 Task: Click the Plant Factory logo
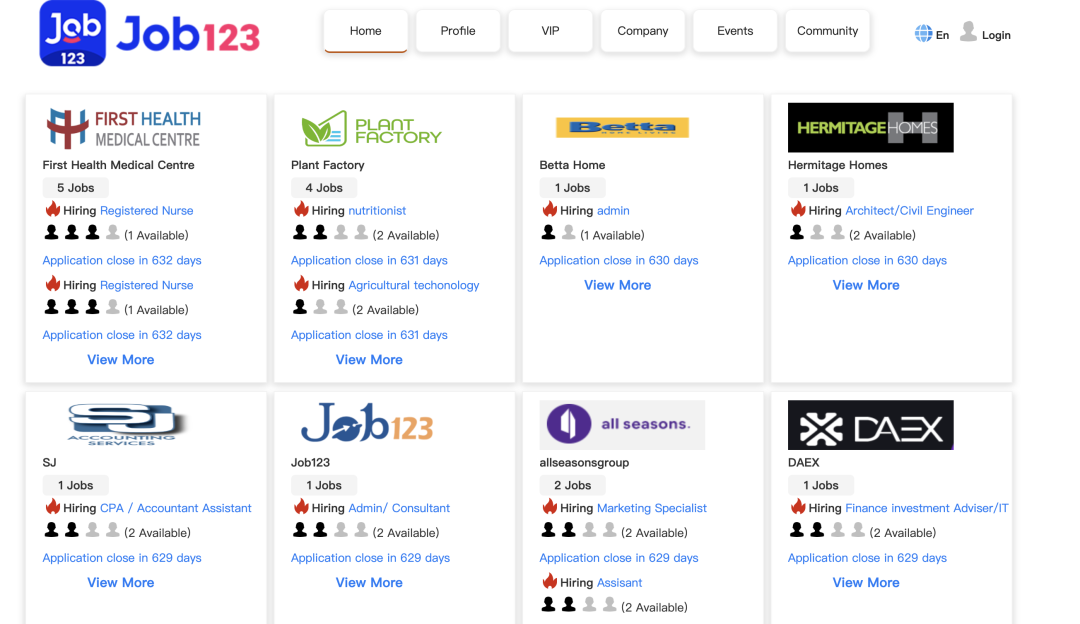(x=372, y=128)
